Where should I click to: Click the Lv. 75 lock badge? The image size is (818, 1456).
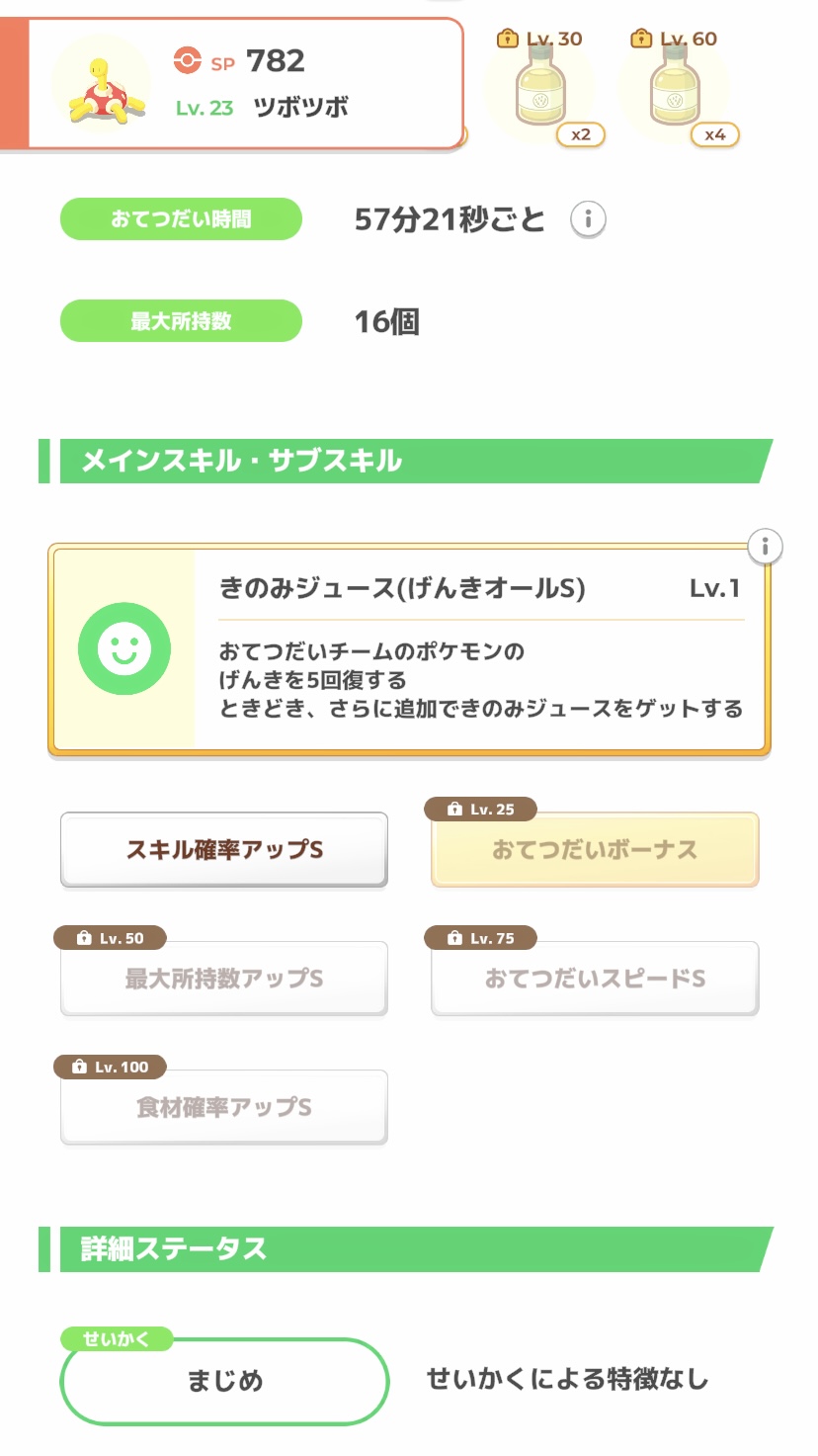481,938
